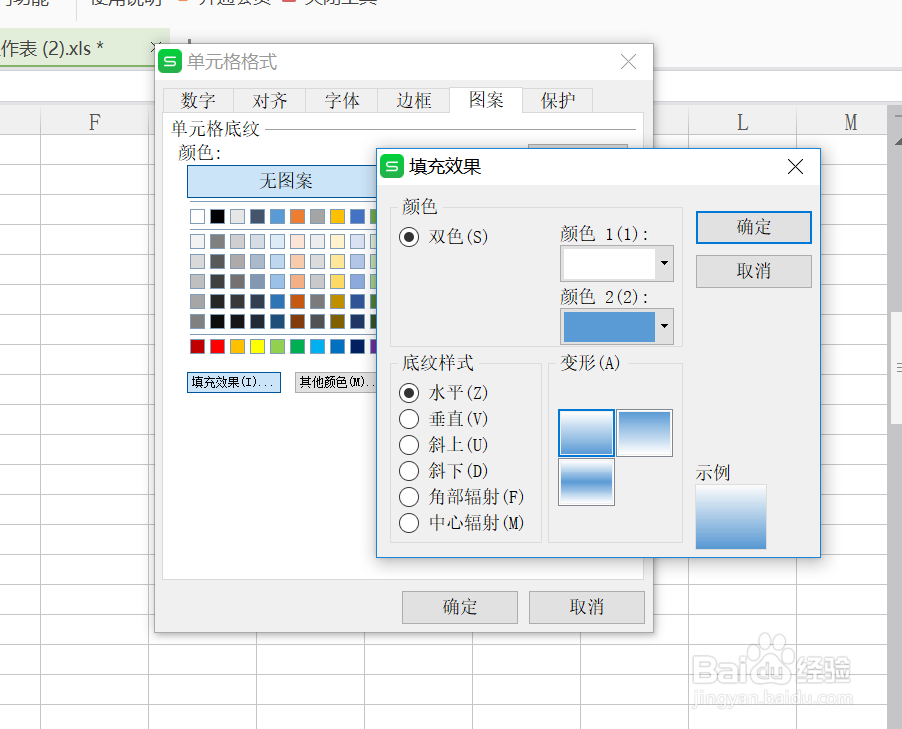Select the bottom-left gradient variant

(586, 483)
